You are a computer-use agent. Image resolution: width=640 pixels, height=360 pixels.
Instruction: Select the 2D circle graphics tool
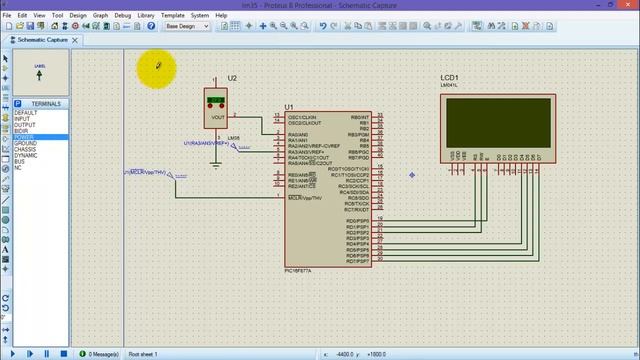(5, 220)
